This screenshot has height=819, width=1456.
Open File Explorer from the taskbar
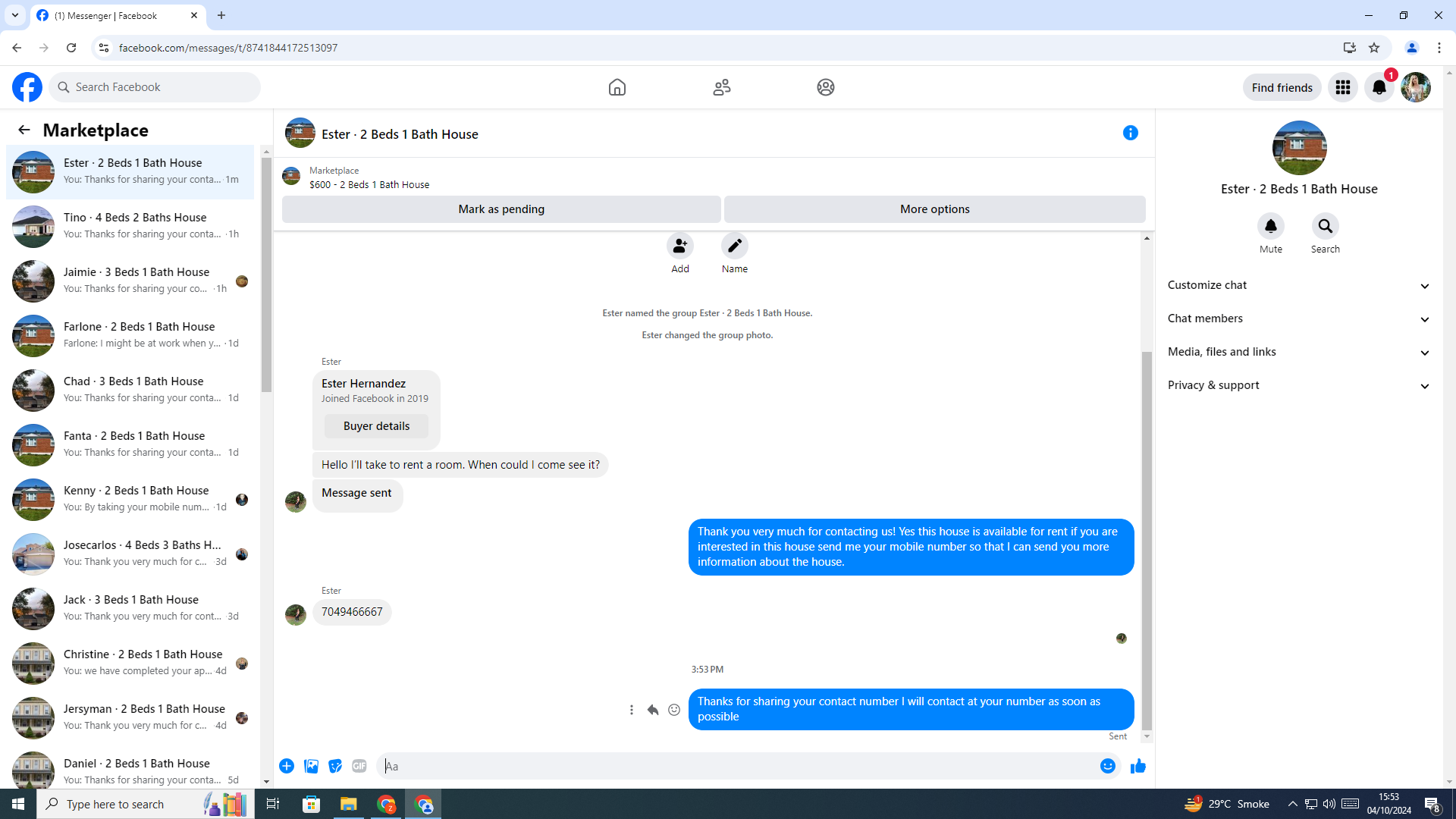(x=349, y=804)
